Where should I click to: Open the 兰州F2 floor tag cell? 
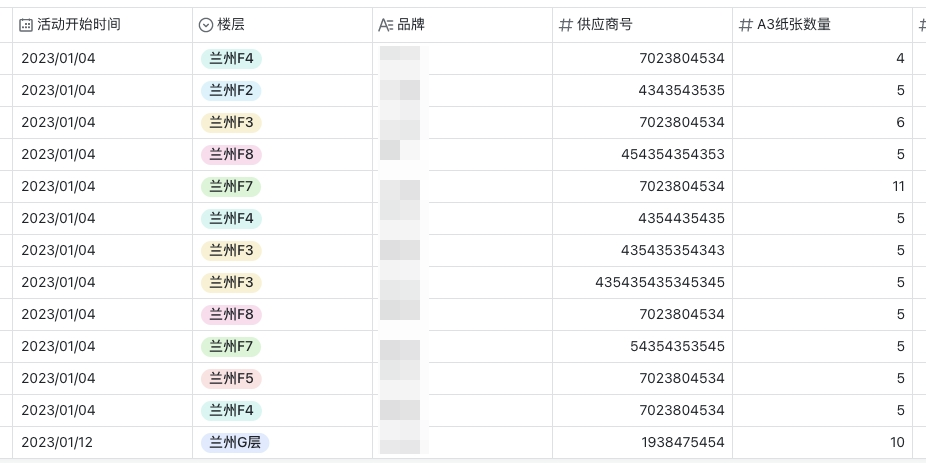tap(231, 90)
